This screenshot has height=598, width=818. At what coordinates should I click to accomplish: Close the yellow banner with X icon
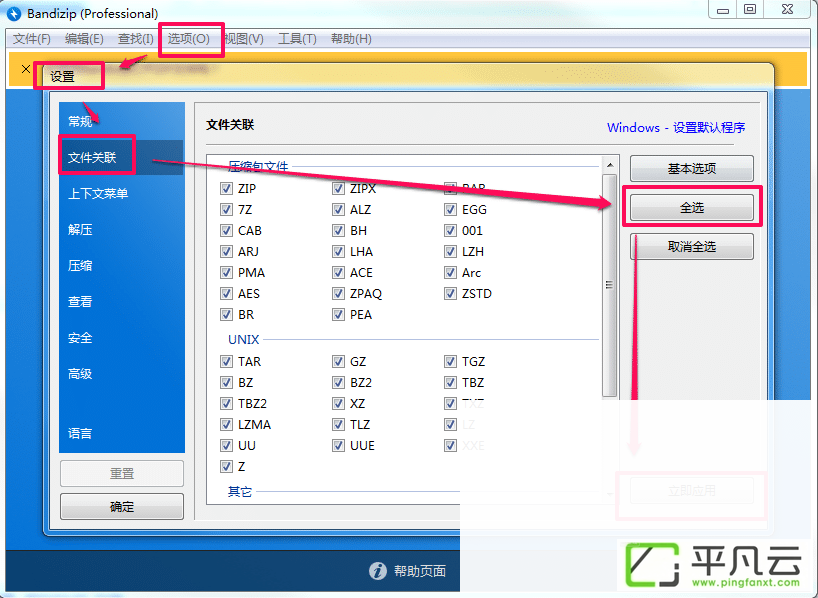click(x=26, y=69)
